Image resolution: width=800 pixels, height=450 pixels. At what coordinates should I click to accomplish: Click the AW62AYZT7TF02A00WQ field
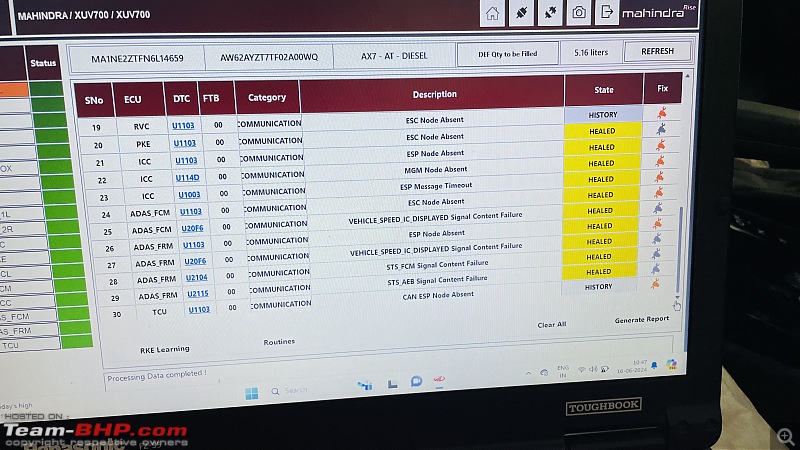click(268, 57)
